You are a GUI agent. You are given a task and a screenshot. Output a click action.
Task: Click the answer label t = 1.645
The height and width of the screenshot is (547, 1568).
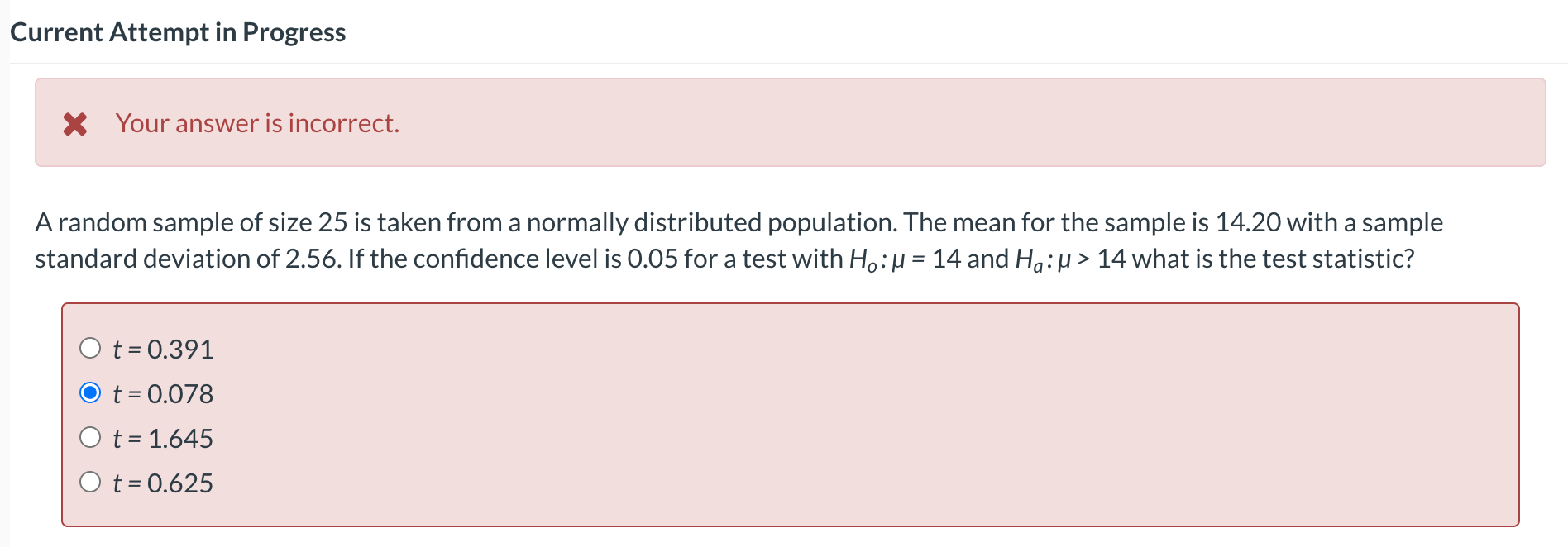162,437
